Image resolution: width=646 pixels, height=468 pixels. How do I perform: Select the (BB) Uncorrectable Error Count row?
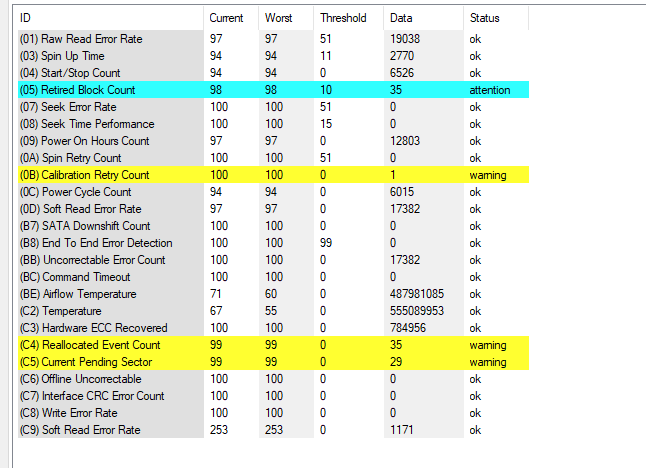(x=274, y=260)
